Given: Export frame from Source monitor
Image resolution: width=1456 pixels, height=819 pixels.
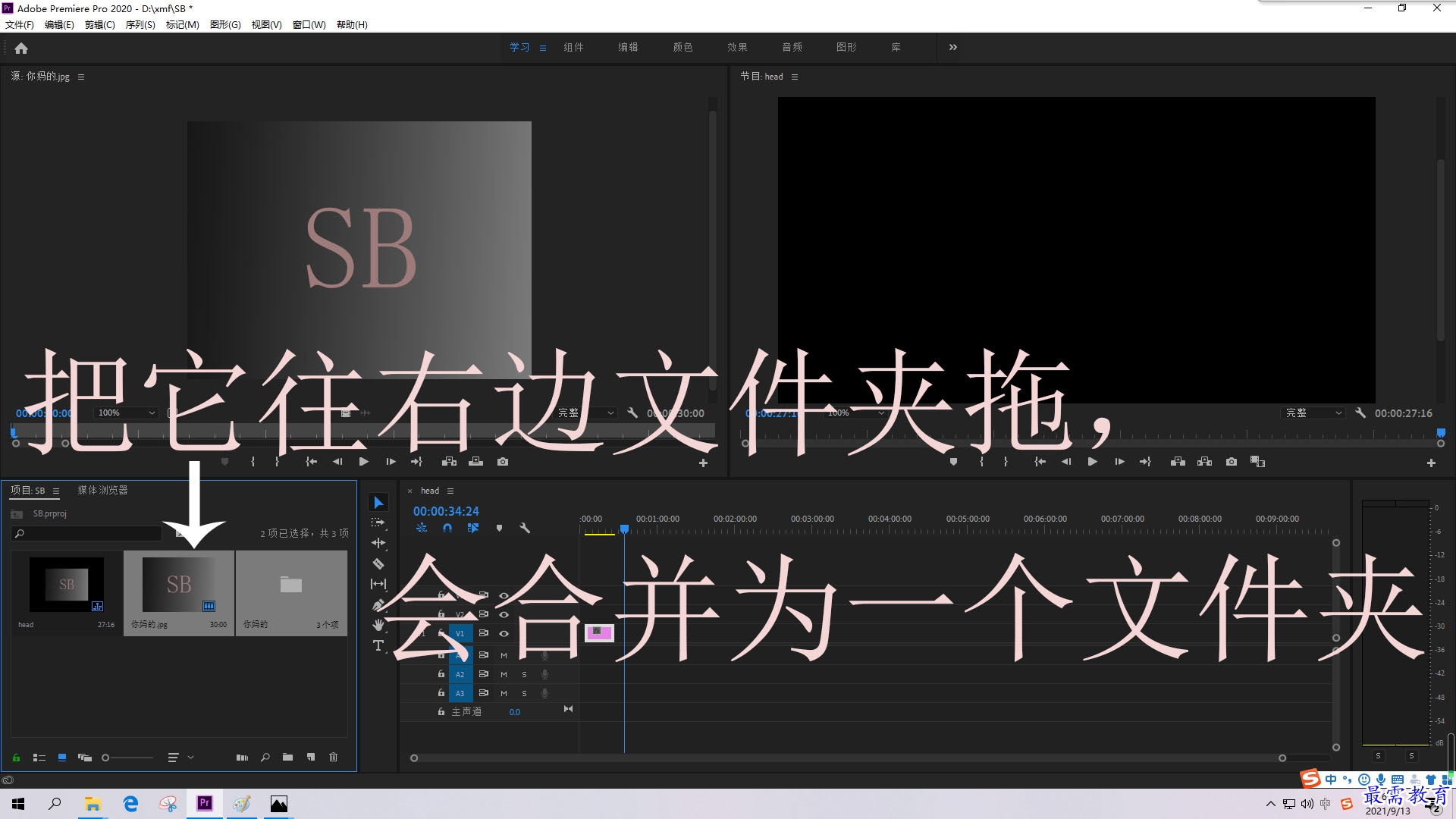Looking at the screenshot, I should (x=503, y=462).
